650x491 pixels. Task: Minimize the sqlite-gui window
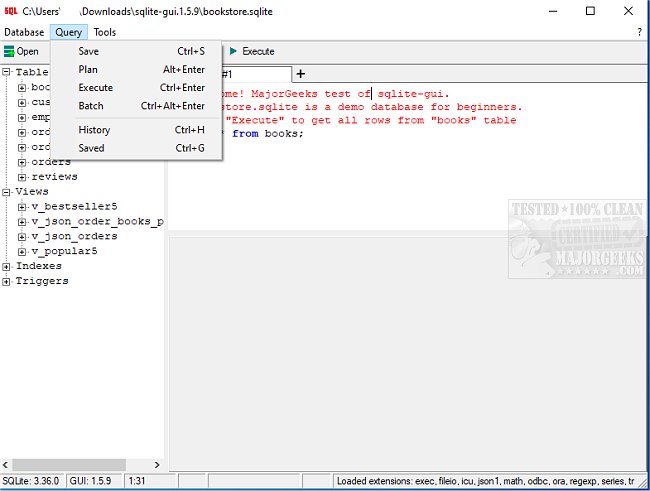point(553,11)
